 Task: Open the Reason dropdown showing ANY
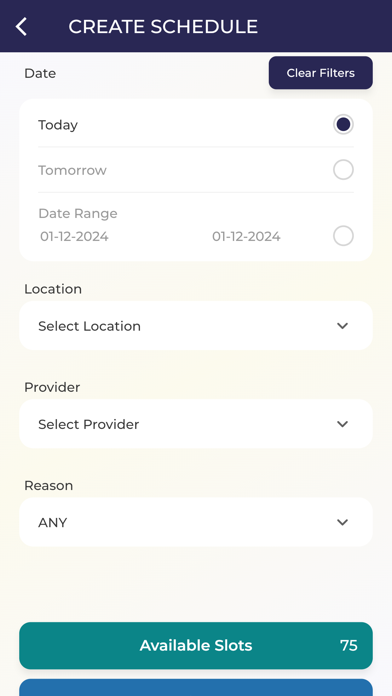[x=196, y=522]
